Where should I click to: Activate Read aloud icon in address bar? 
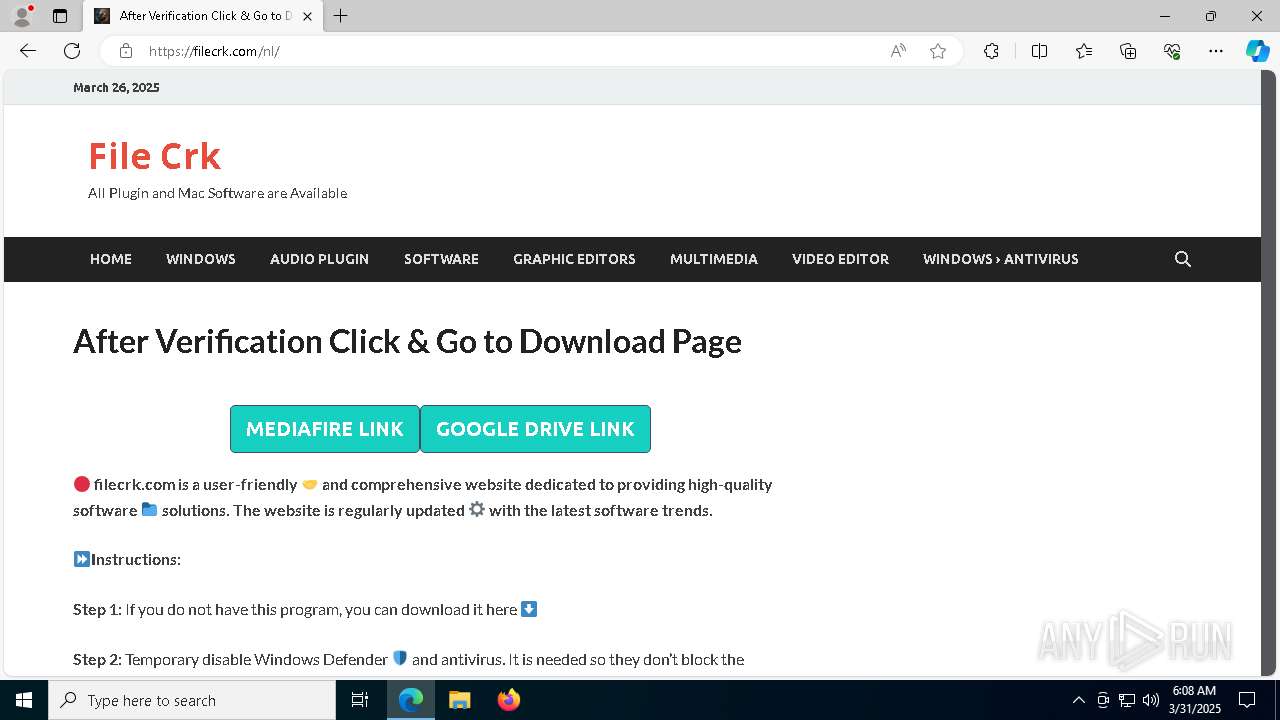[x=898, y=51]
